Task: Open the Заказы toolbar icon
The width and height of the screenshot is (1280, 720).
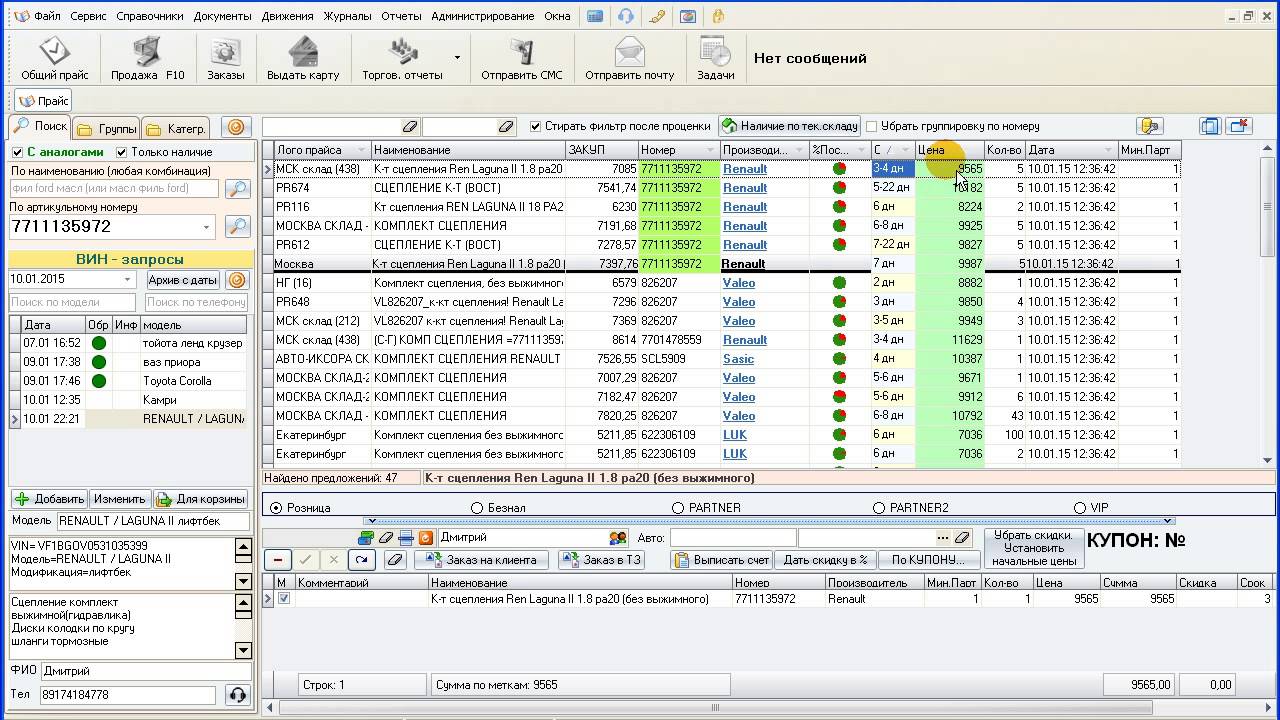Action: point(225,59)
